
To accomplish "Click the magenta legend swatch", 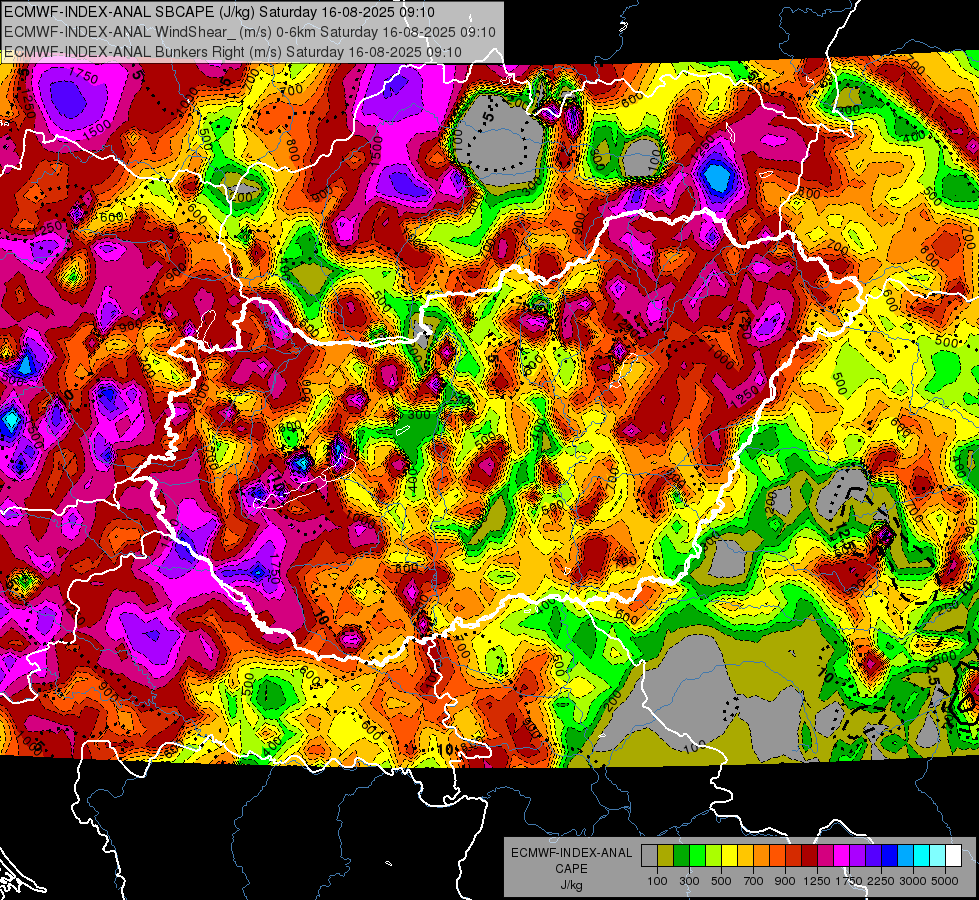I will (x=842, y=855).
